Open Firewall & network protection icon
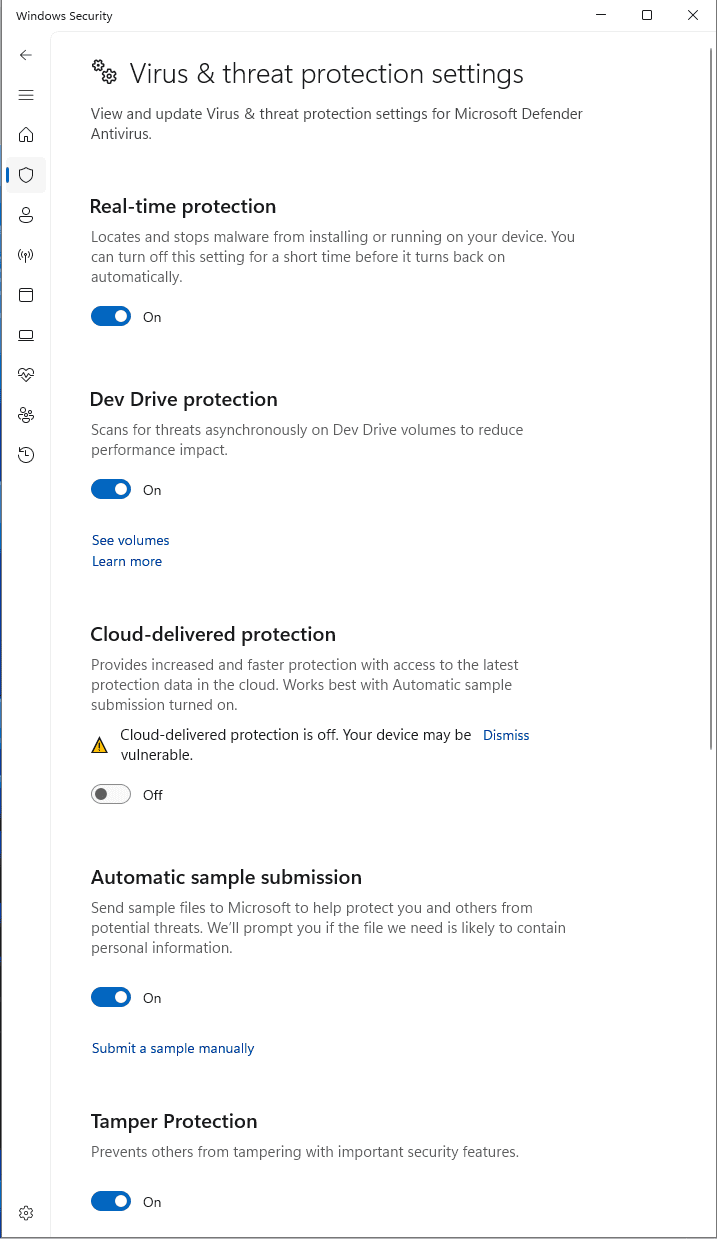 (26, 255)
